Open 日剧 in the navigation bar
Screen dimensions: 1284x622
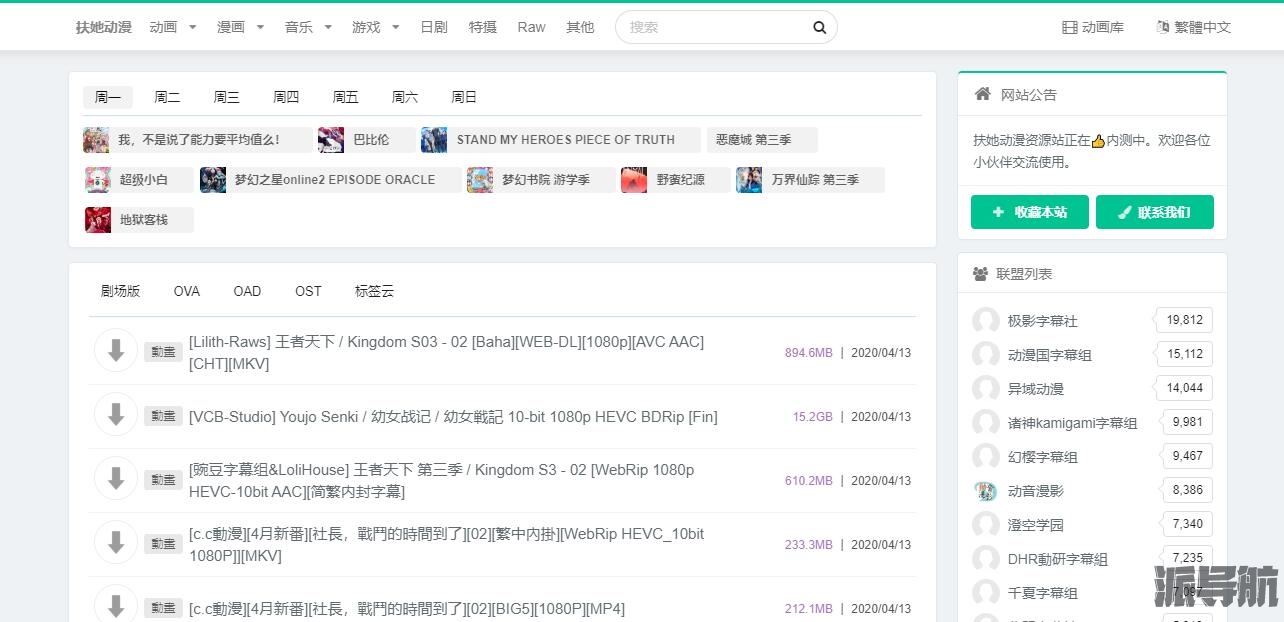[434, 28]
